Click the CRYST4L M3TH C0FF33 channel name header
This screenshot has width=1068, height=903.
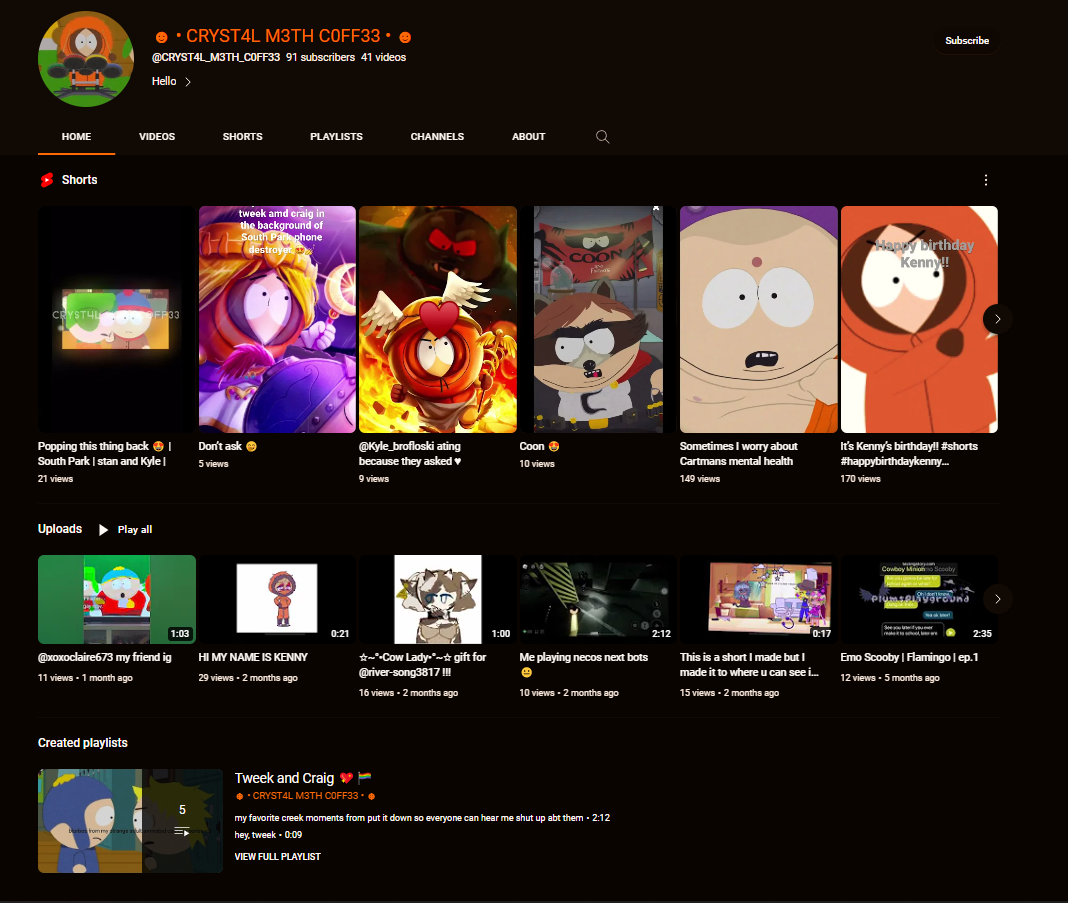pyautogui.click(x=283, y=36)
